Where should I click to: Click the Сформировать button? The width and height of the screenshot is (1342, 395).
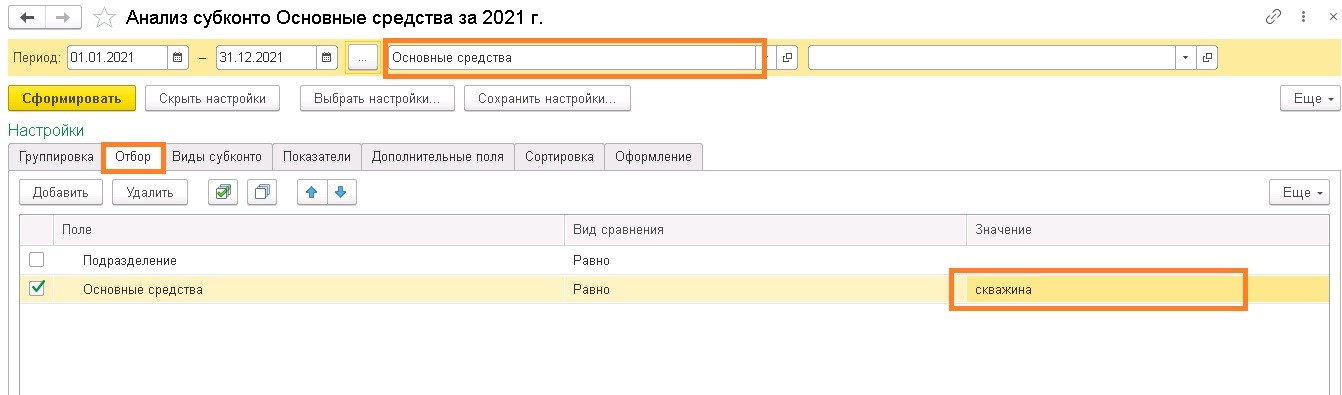pyautogui.click(x=71, y=98)
